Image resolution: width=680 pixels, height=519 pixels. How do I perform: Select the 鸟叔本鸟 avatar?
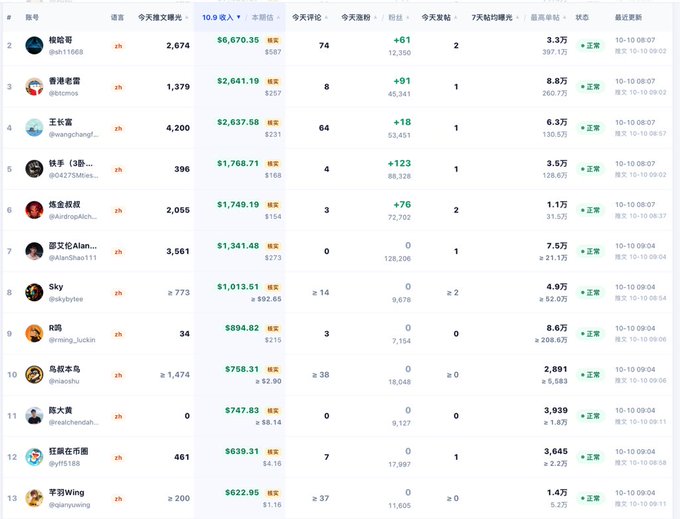pos(34,375)
